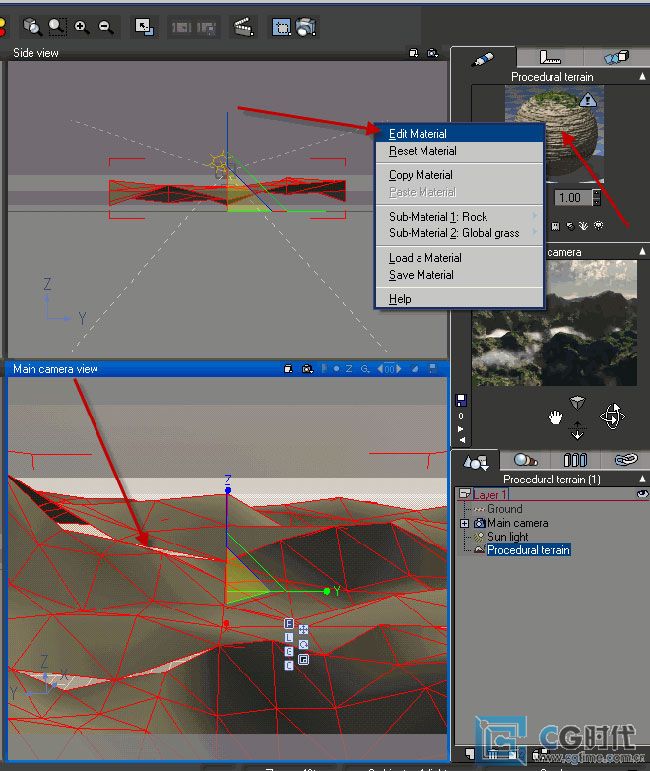Select the render area tool
Image resolution: width=650 pixels, height=771 pixels.
(282, 27)
